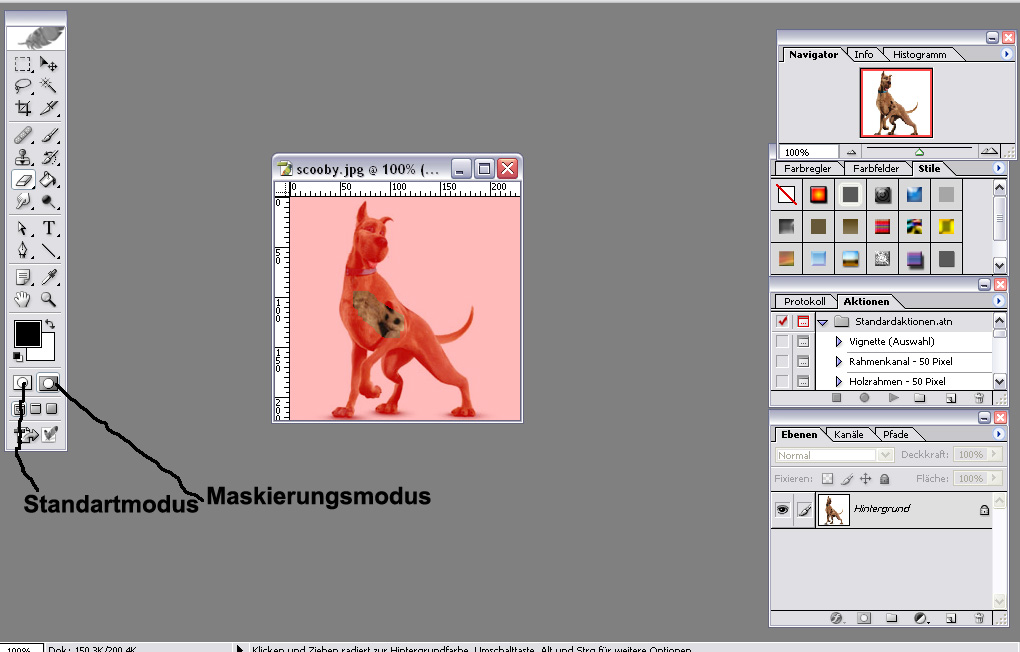Collapse the Standardaktionen.atn action set
1020x652 pixels.
(x=823, y=322)
